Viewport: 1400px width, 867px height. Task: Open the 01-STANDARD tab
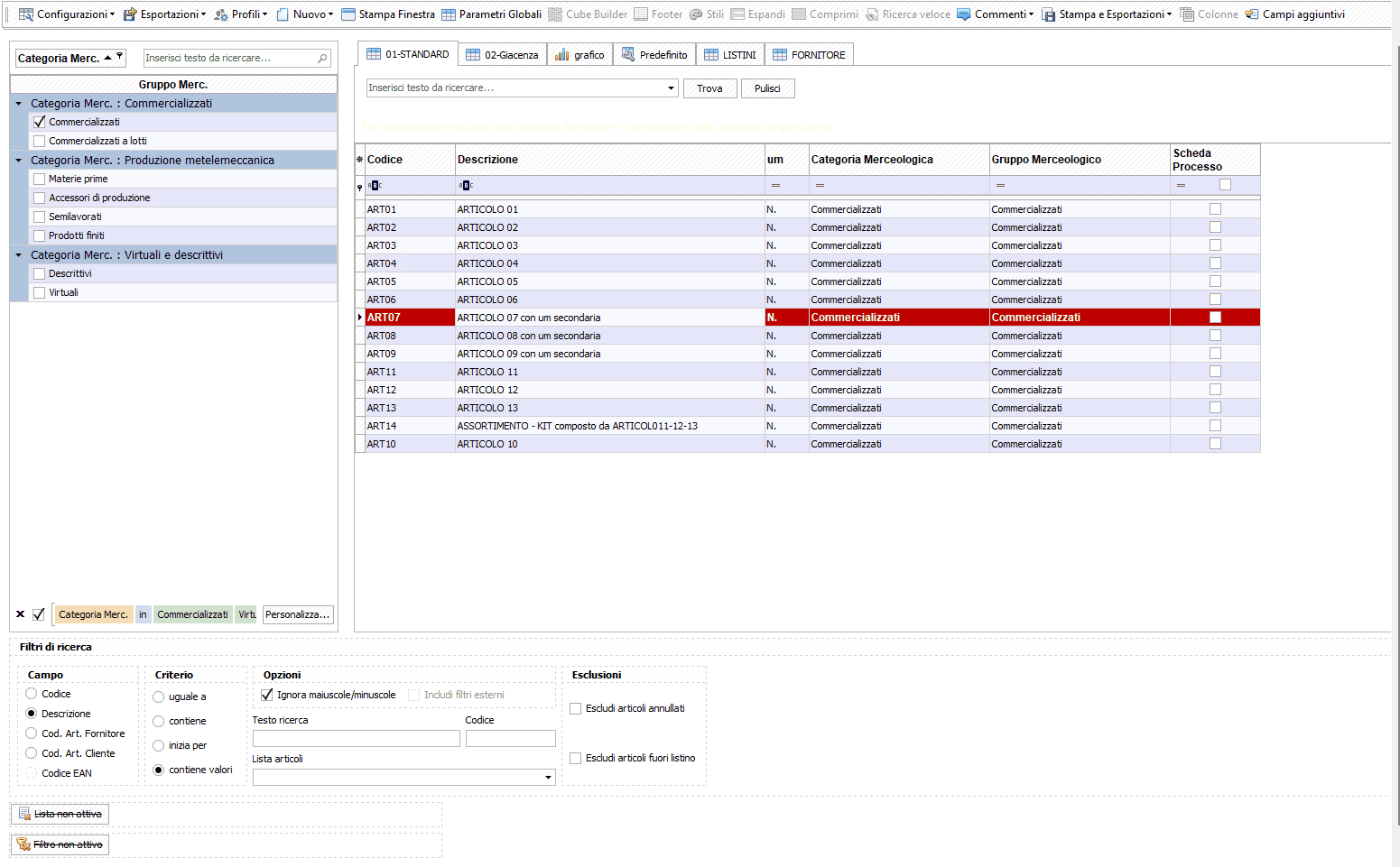coord(407,54)
